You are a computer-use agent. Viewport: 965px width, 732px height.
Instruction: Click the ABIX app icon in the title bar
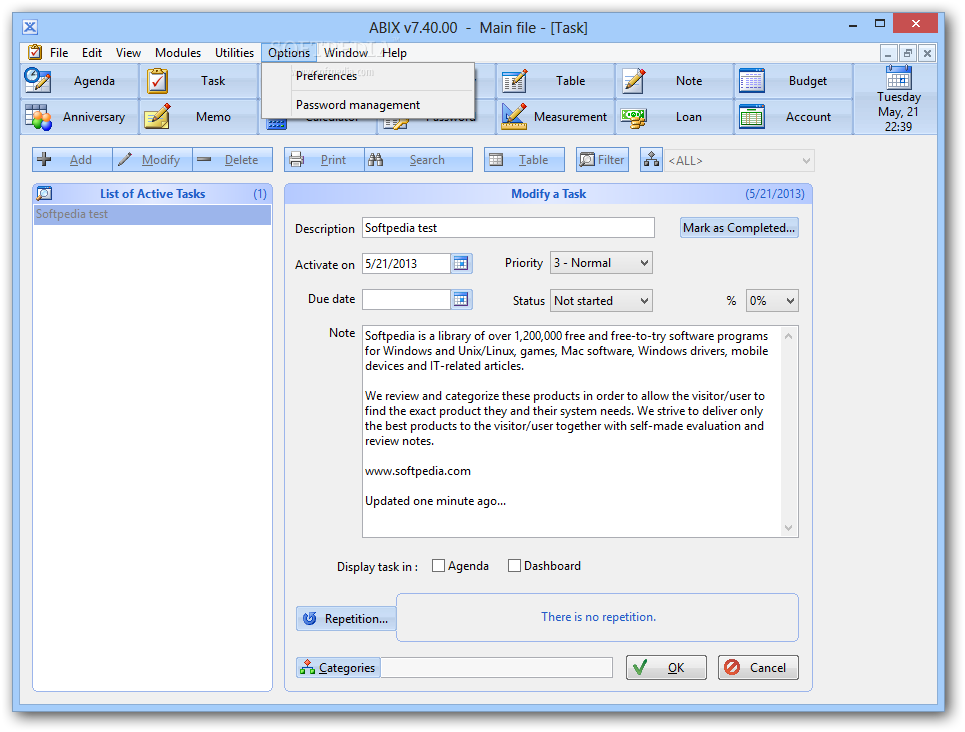(30, 27)
